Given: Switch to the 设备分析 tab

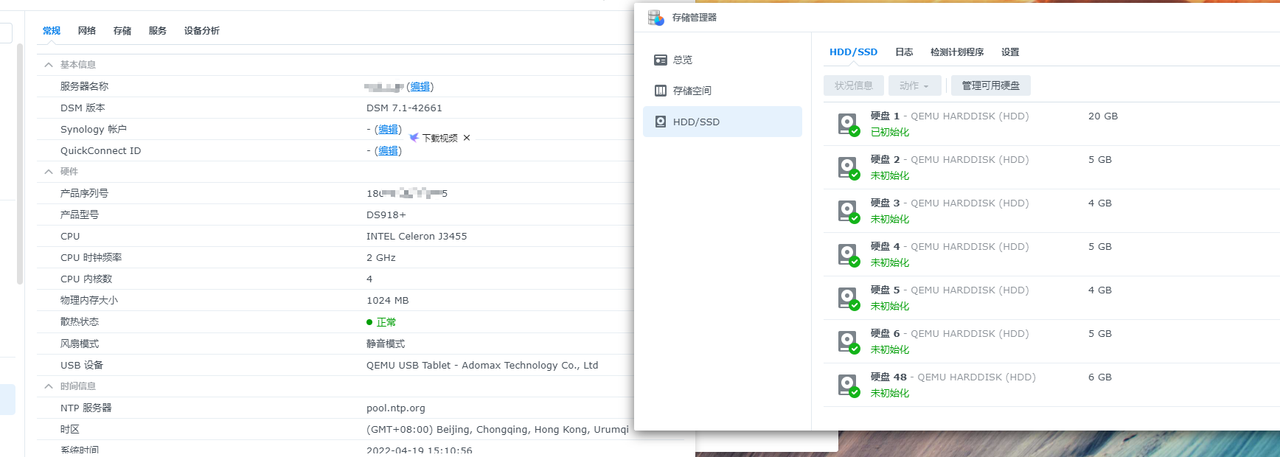Looking at the screenshot, I should (202, 31).
